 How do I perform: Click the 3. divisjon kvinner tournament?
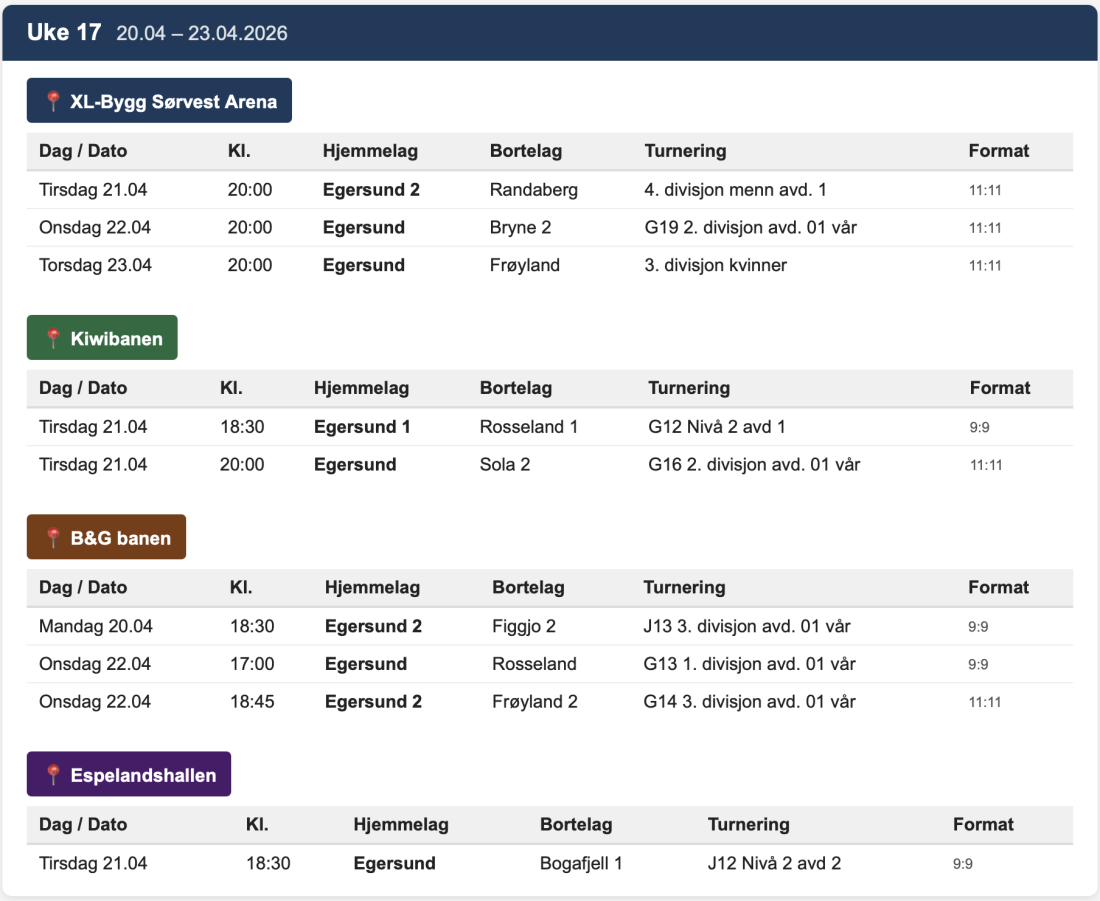(715, 266)
